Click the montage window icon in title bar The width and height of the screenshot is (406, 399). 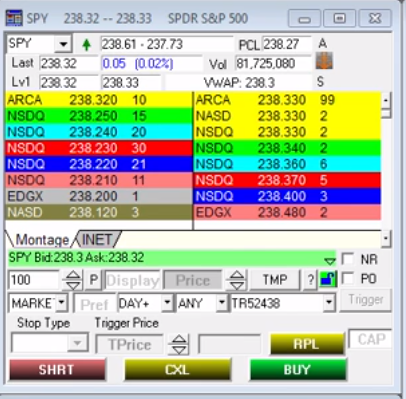(x=14, y=18)
